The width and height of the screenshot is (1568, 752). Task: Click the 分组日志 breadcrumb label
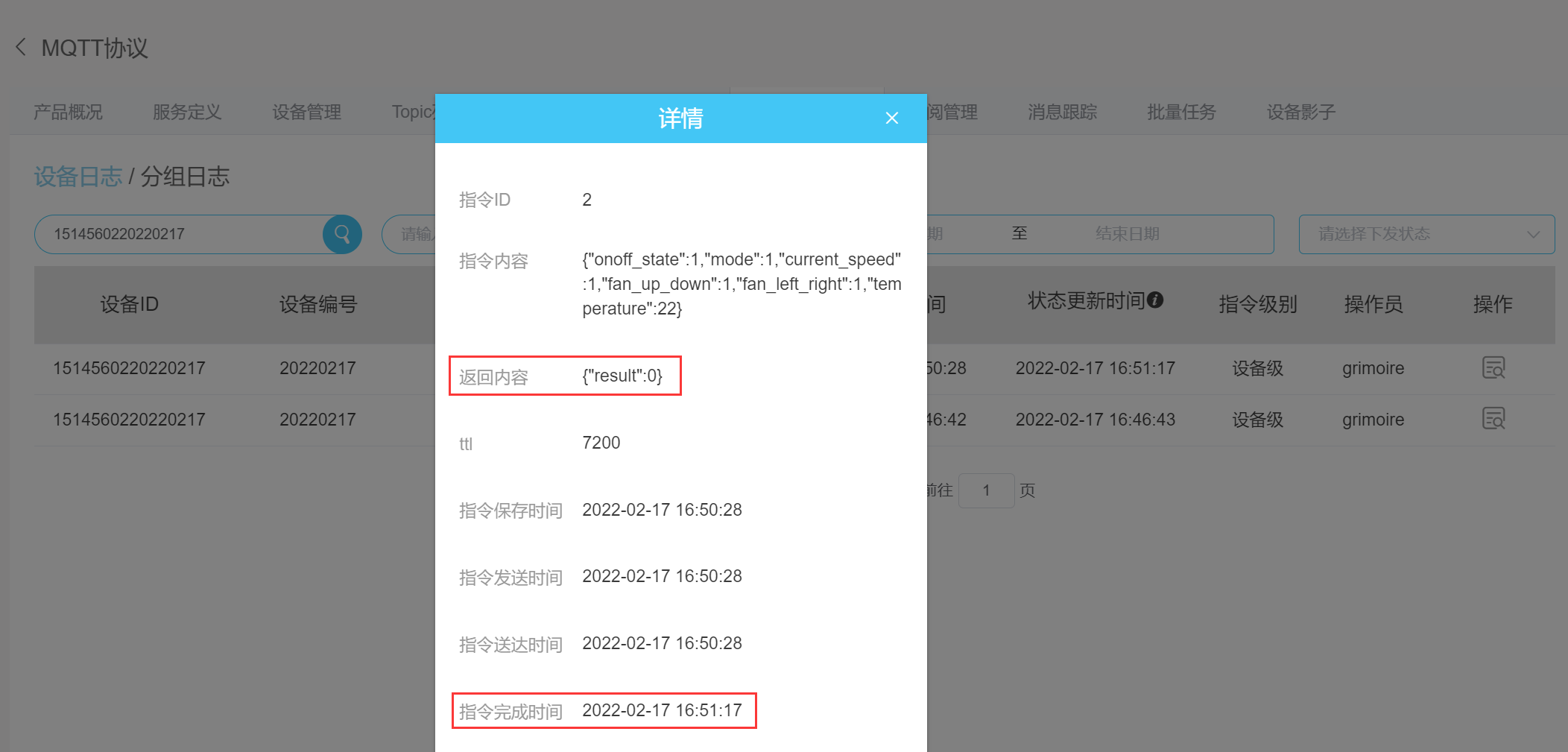click(x=185, y=177)
